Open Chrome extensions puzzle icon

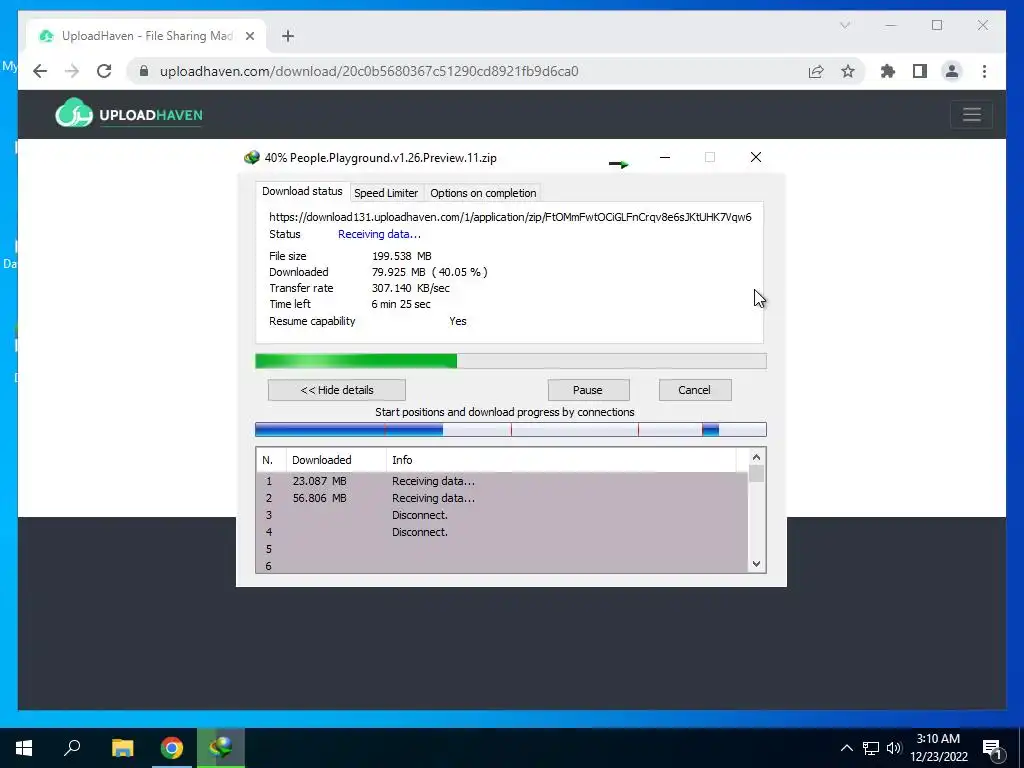[888, 71]
